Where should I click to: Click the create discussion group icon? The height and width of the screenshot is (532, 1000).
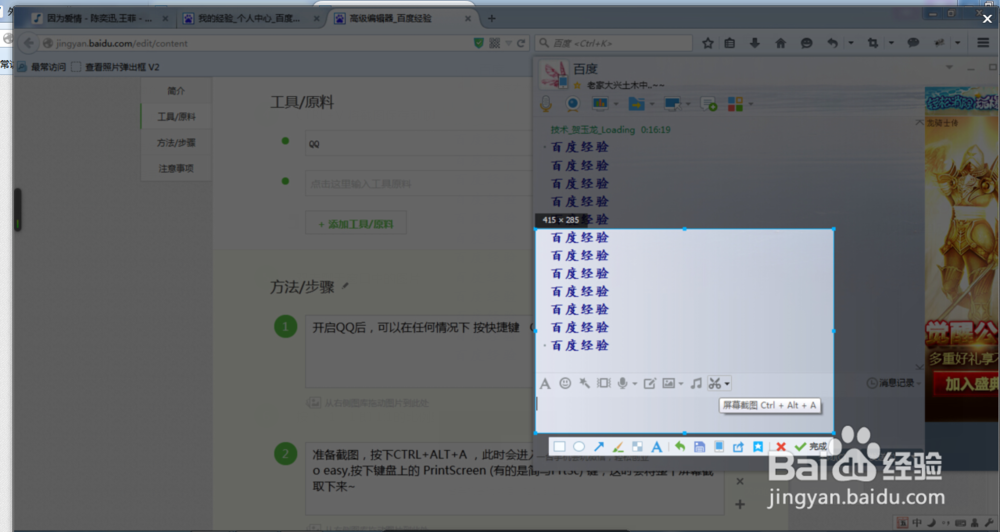coord(709,103)
